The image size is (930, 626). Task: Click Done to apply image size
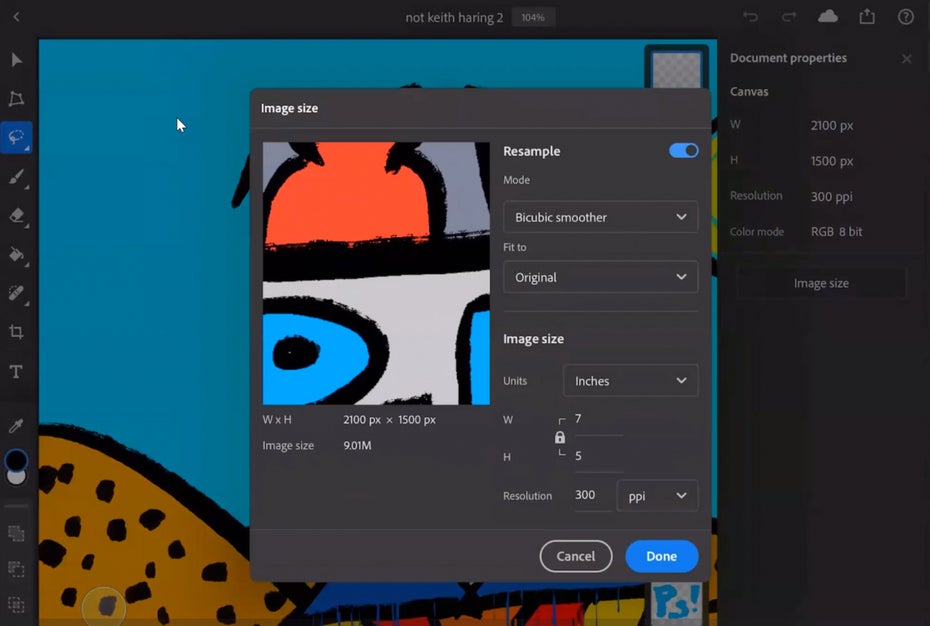pos(662,556)
